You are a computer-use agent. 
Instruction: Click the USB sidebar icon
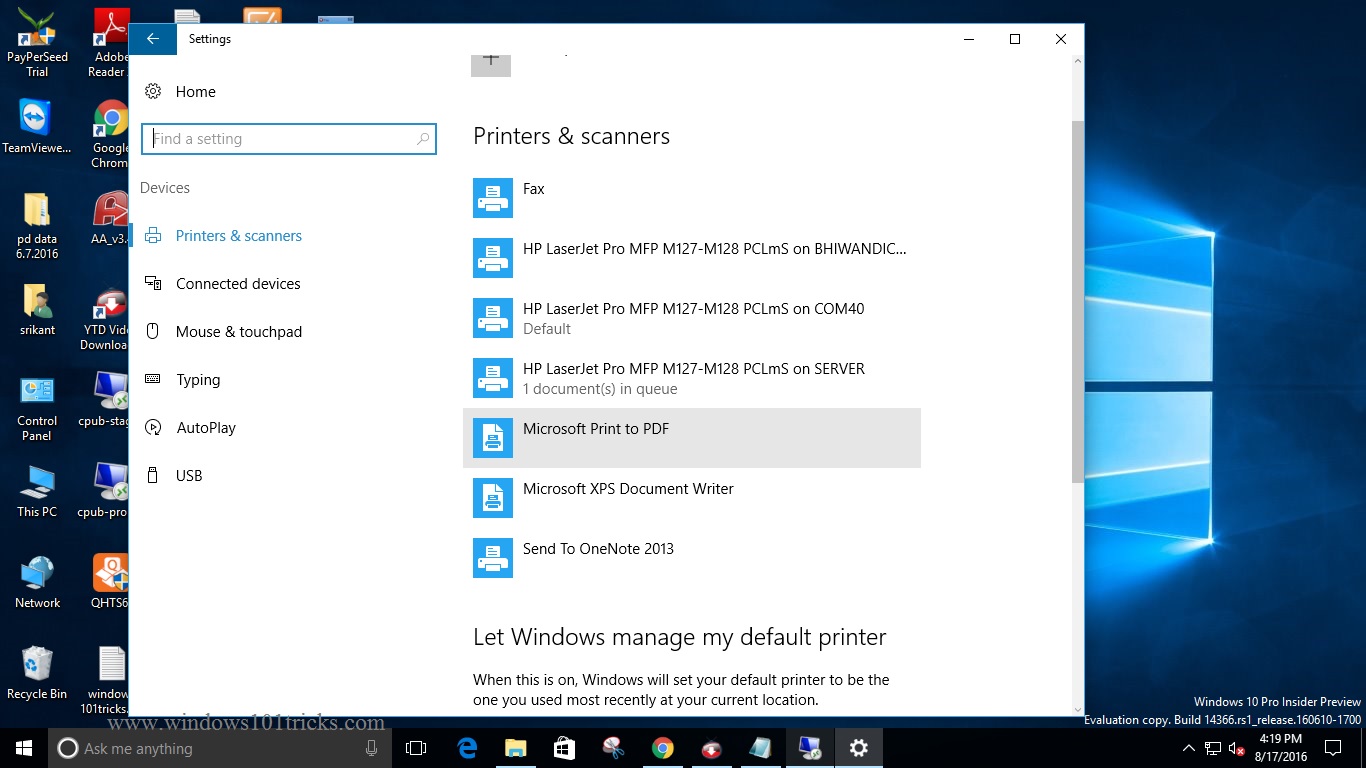[x=153, y=475]
